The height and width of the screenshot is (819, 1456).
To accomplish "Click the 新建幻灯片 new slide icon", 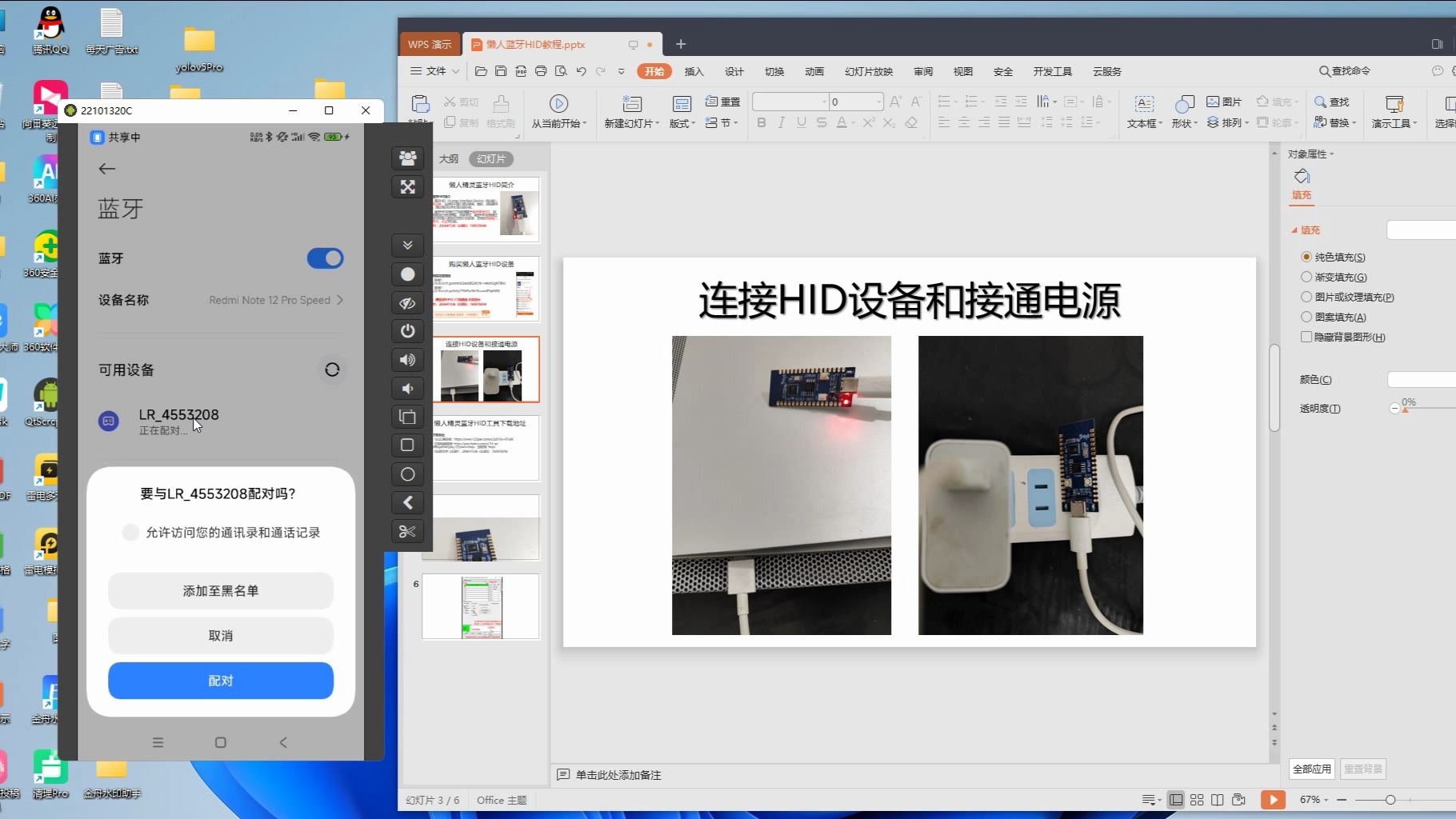I will pos(632,103).
